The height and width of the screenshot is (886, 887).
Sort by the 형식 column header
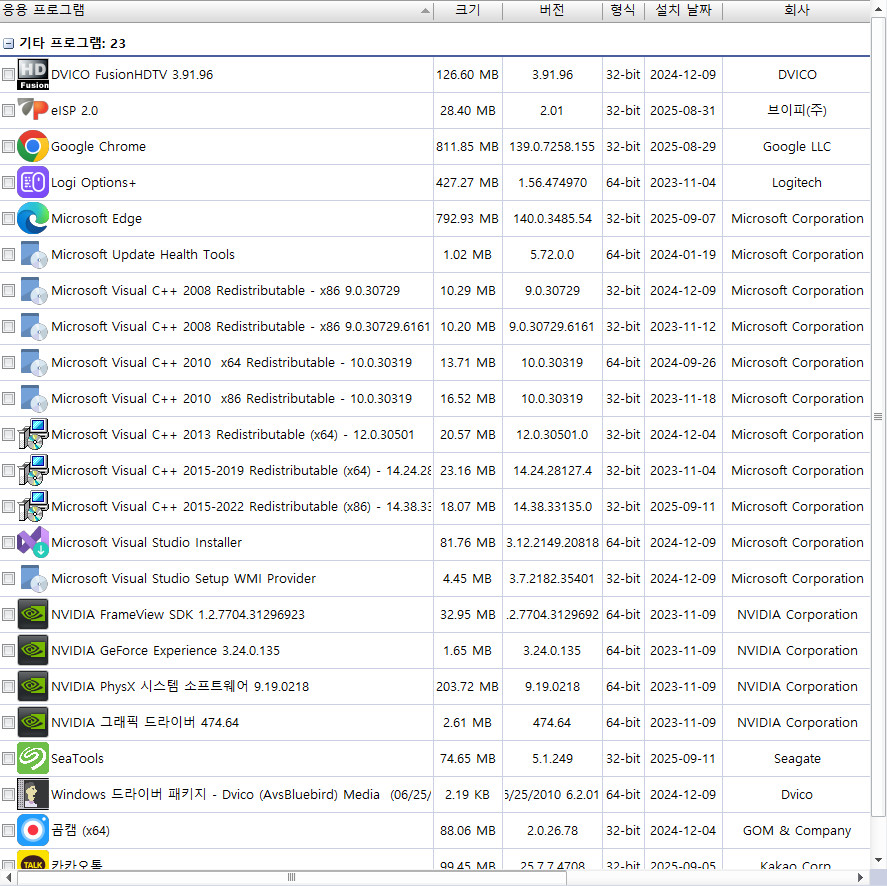[623, 11]
